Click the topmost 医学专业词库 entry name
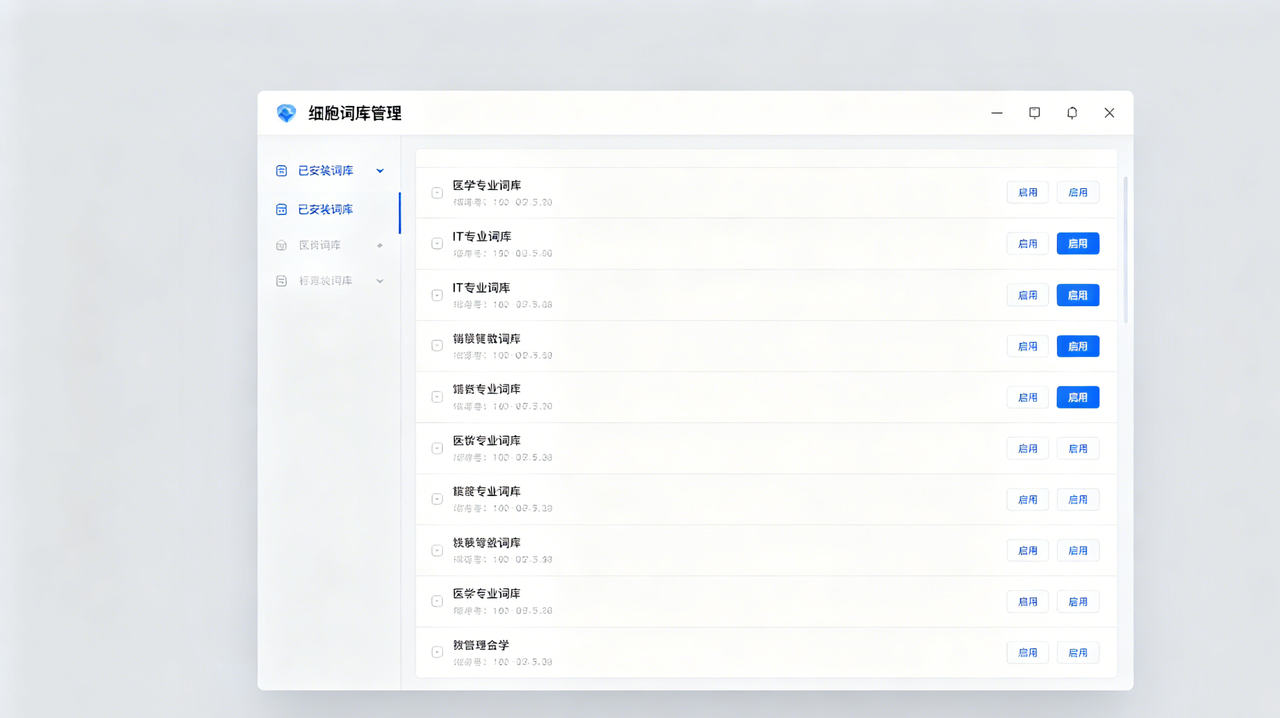Screen dimensions: 1280x718 (487, 185)
